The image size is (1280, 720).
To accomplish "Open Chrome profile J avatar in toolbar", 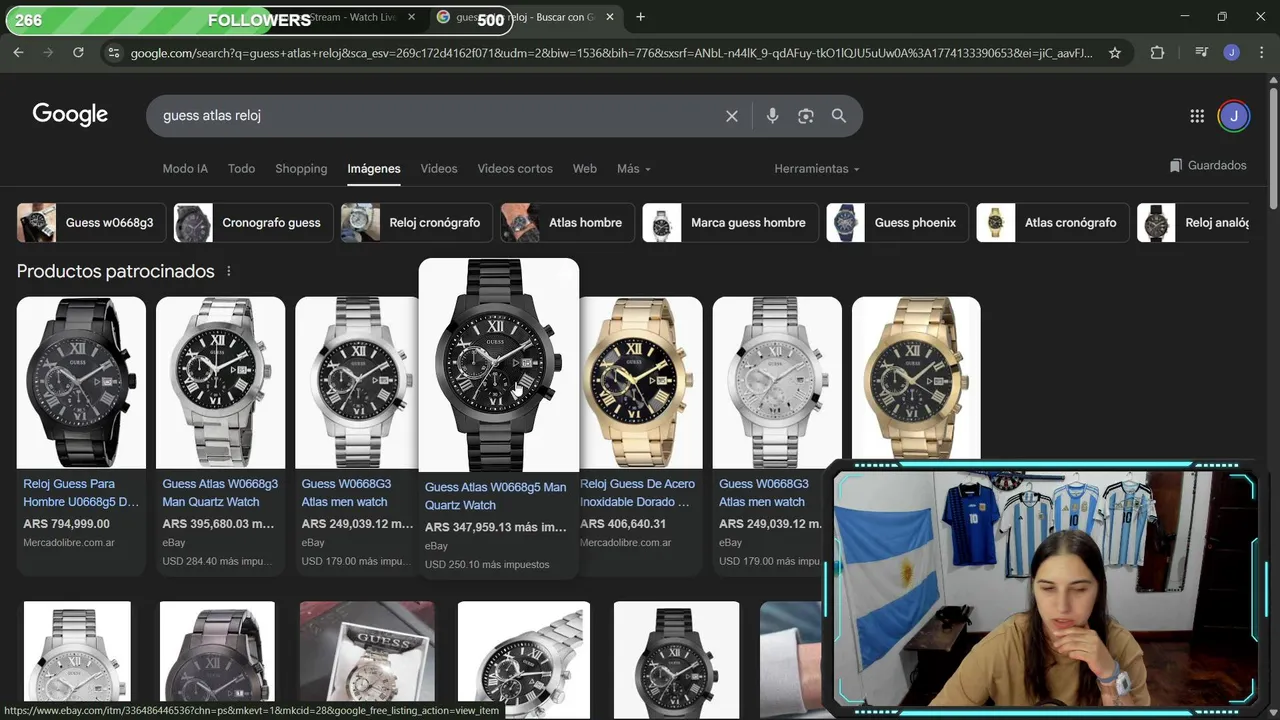I will [1231, 53].
